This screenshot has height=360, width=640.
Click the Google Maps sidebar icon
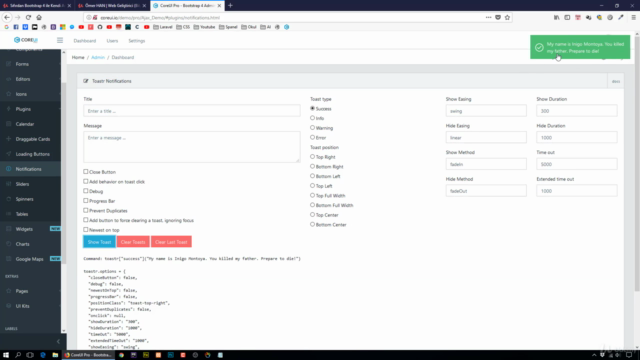click(x=9, y=259)
